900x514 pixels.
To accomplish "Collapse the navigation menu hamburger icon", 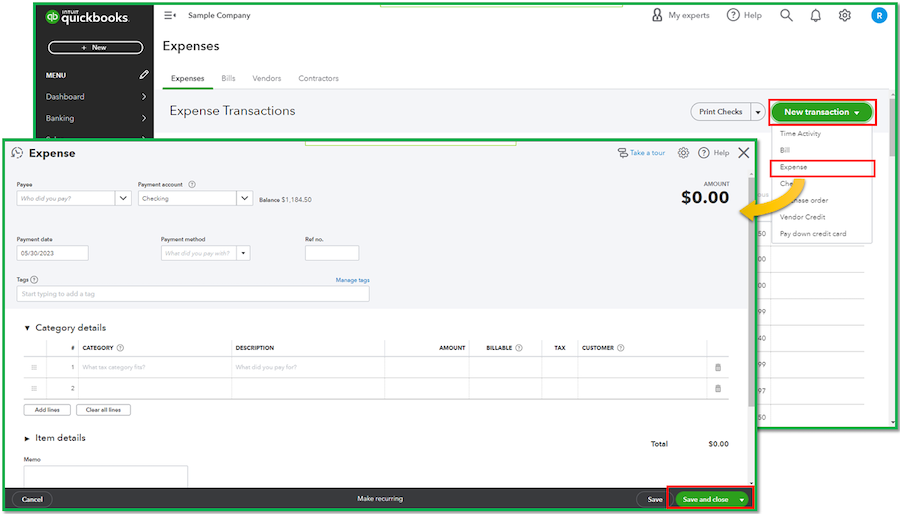I will 170,15.
